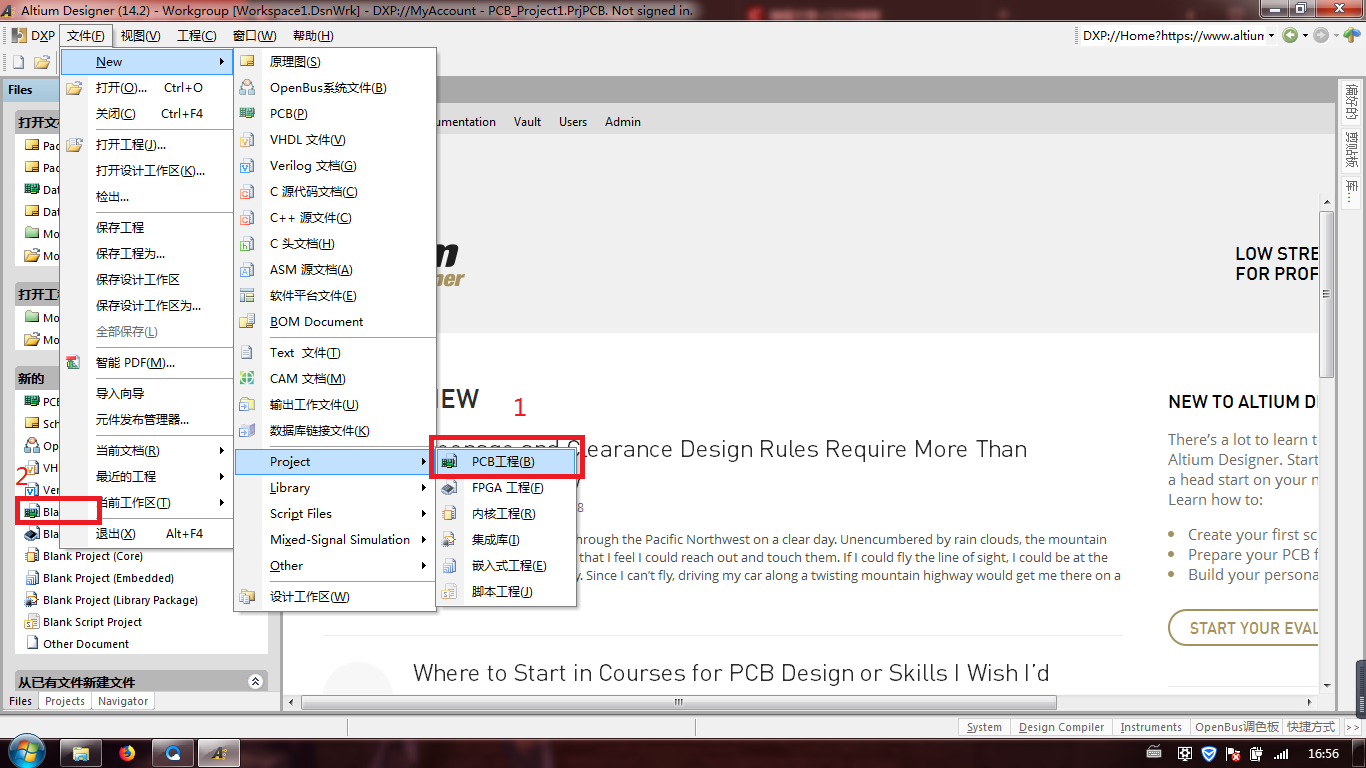Open Firefox from the taskbar
The width and height of the screenshot is (1366, 768).
click(x=127, y=752)
